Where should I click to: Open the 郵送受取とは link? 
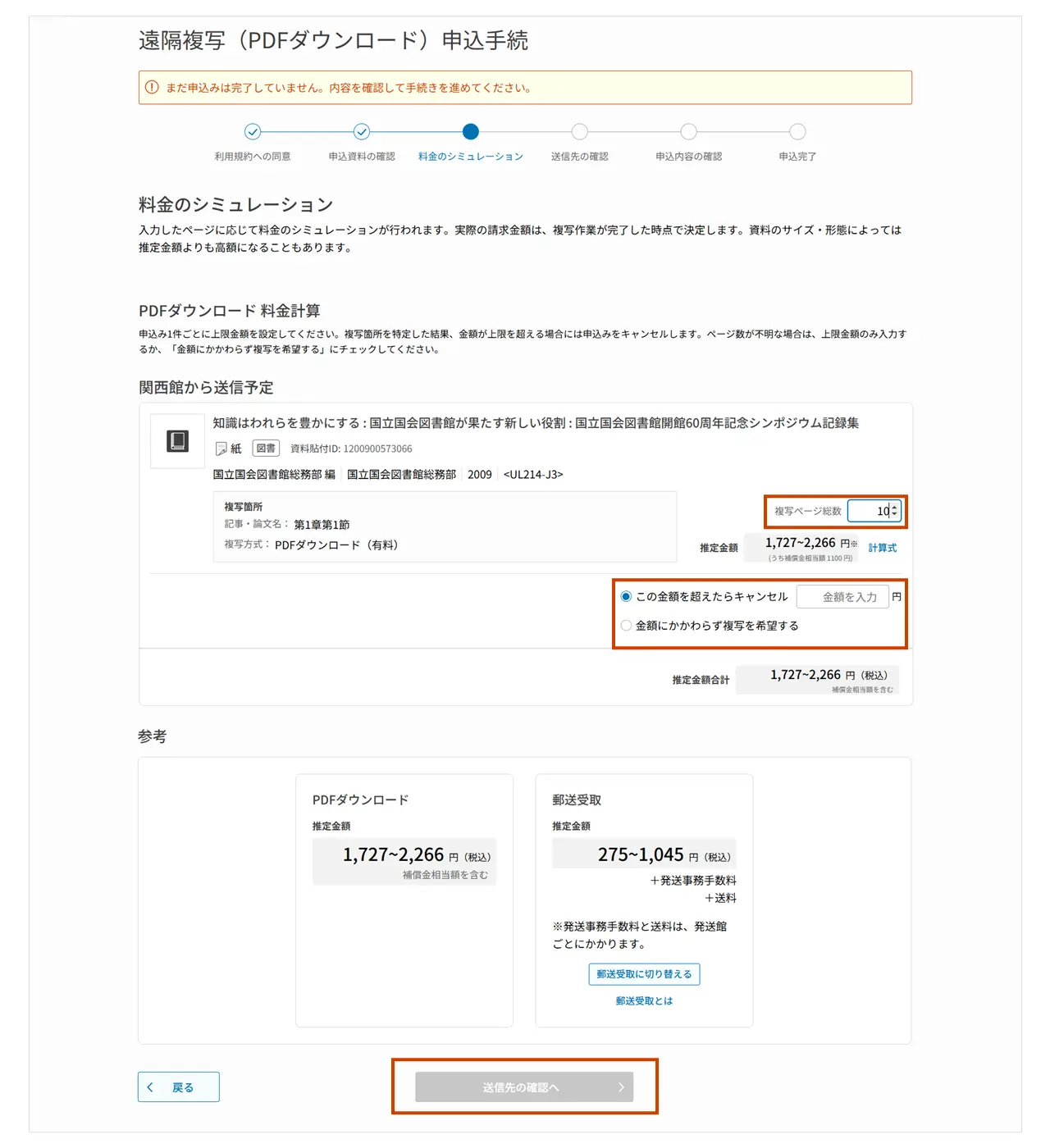[x=644, y=1001]
